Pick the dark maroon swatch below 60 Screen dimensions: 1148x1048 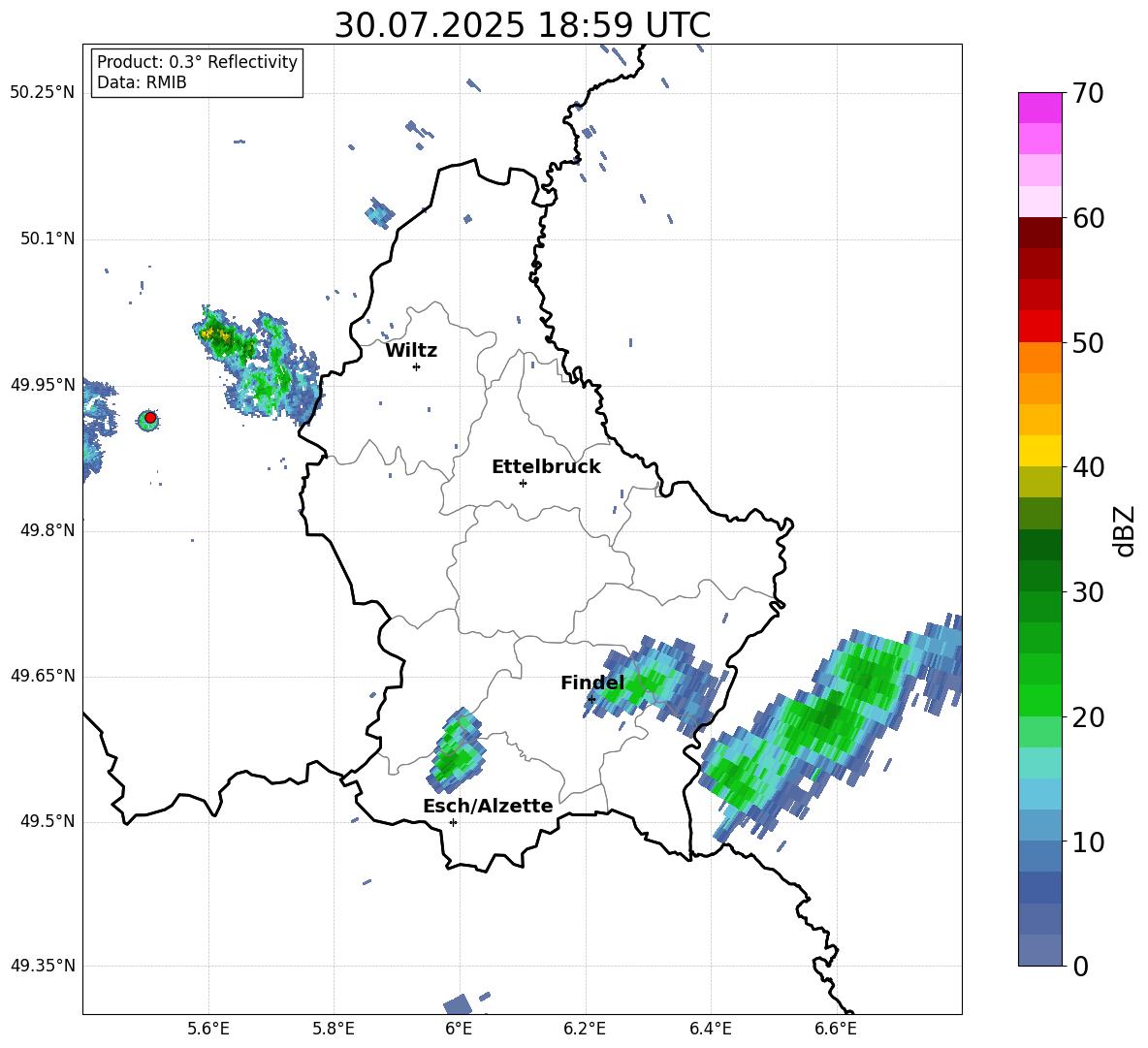[1039, 233]
